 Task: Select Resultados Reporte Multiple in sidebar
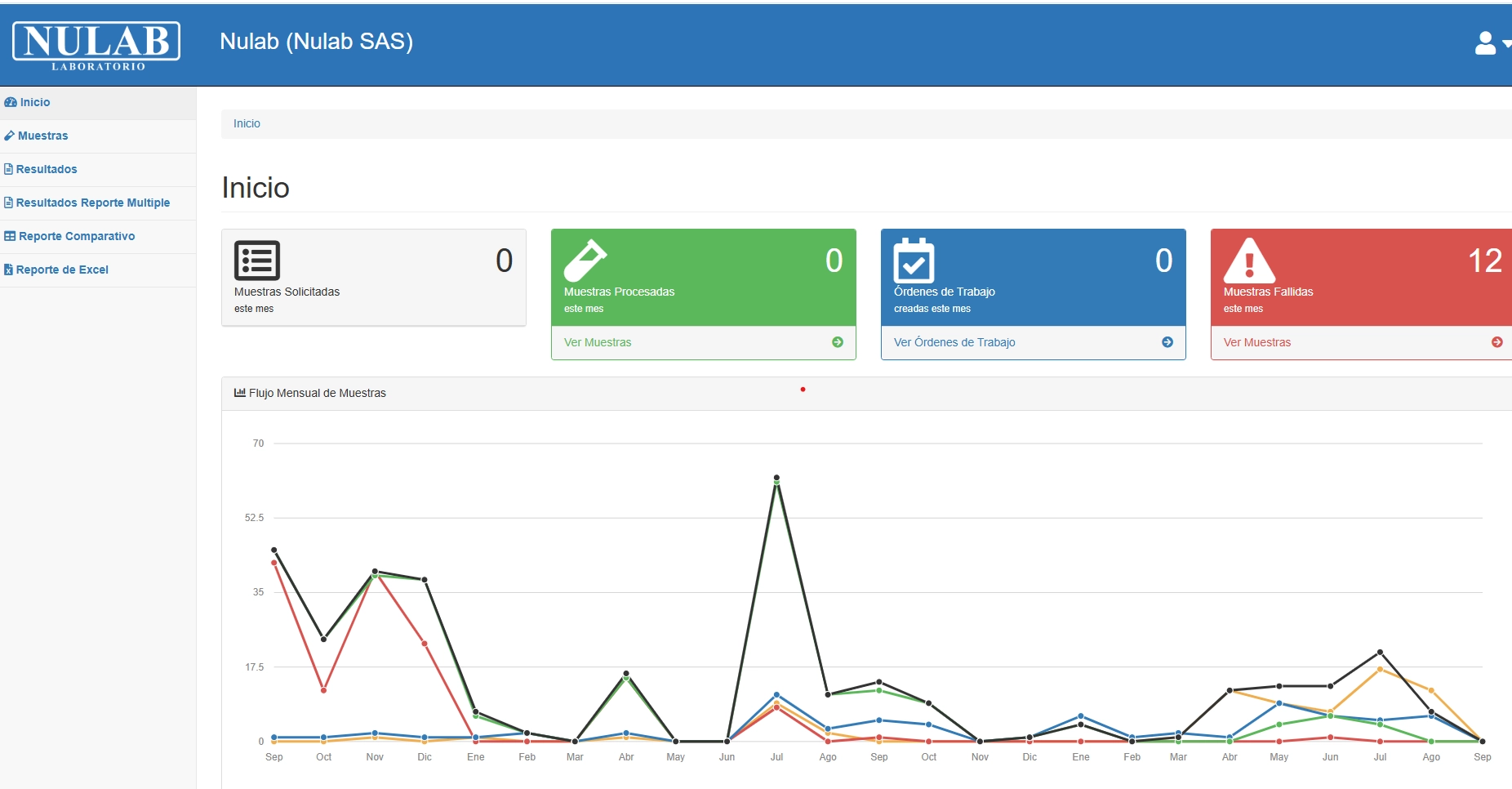[x=92, y=203]
